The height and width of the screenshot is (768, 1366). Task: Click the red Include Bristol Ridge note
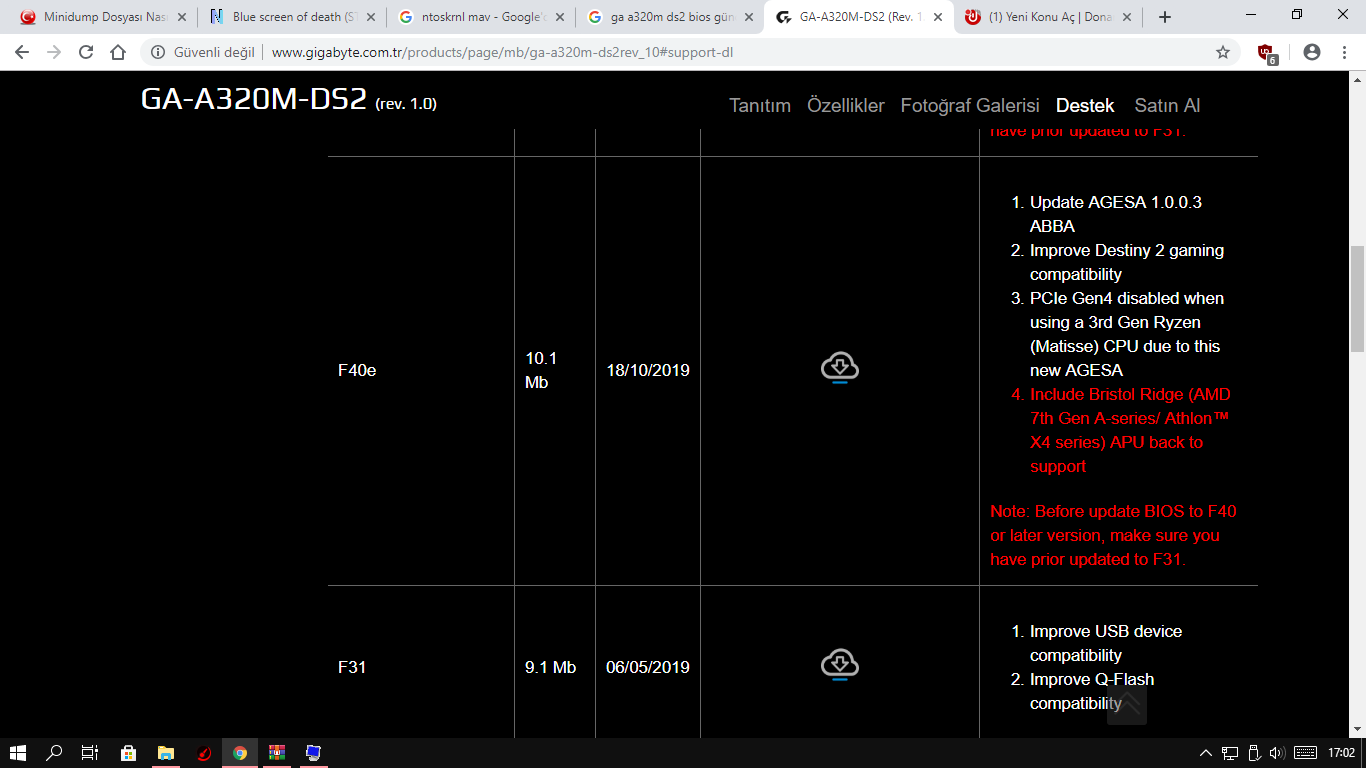1130,430
